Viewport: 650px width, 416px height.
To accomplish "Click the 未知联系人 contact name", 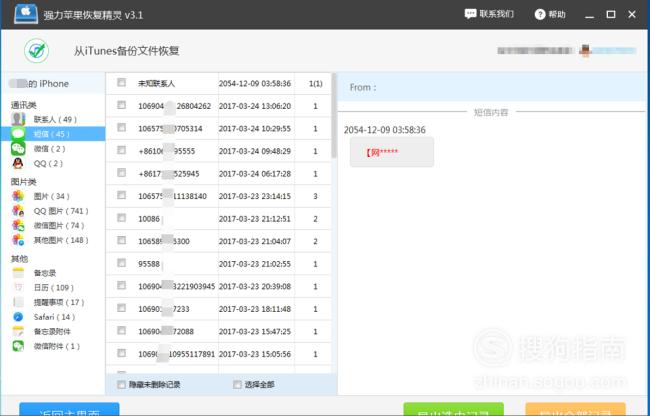I will tap(156, 83).
